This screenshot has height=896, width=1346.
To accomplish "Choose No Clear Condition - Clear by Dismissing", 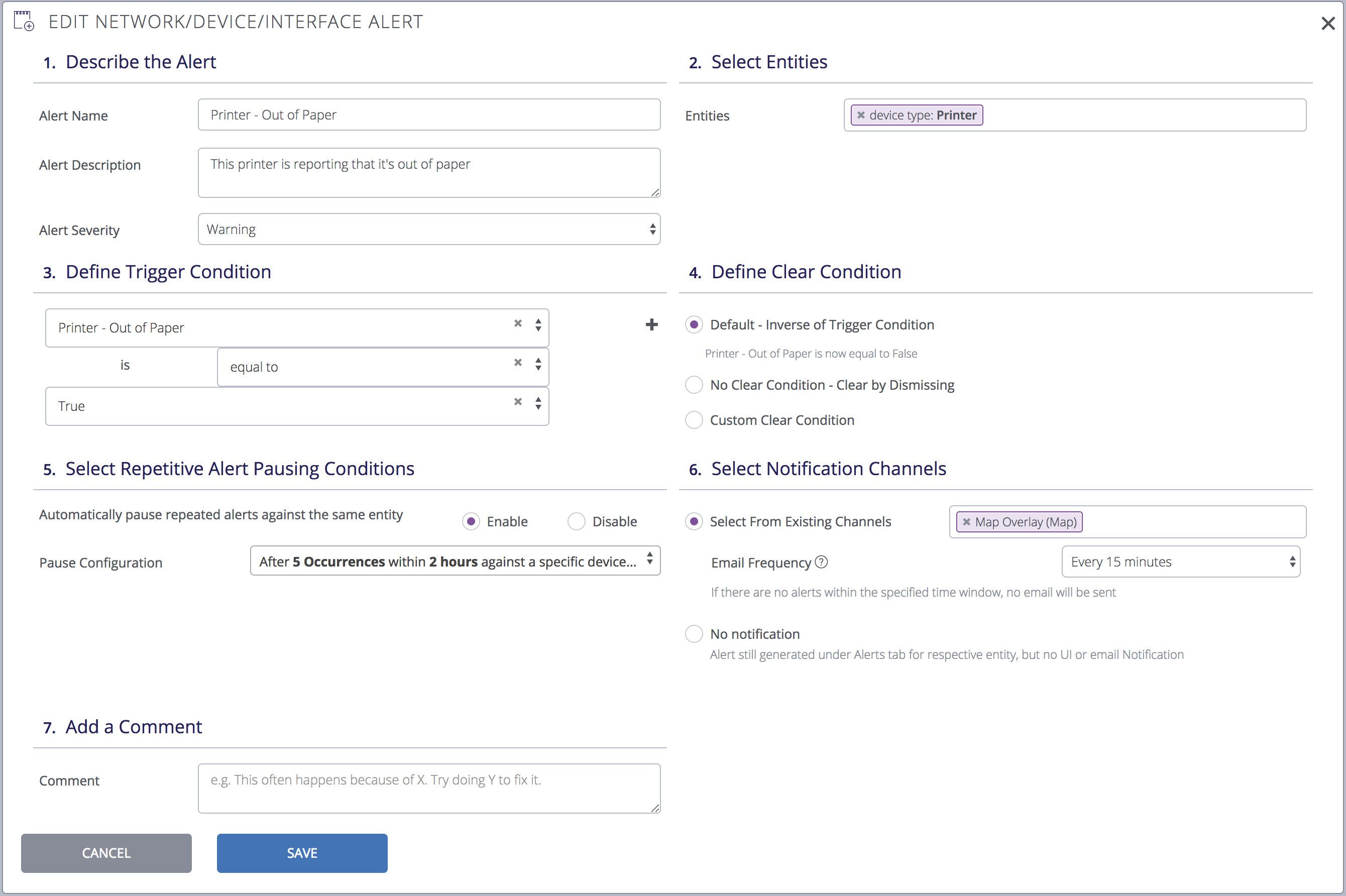I will 693,385.
